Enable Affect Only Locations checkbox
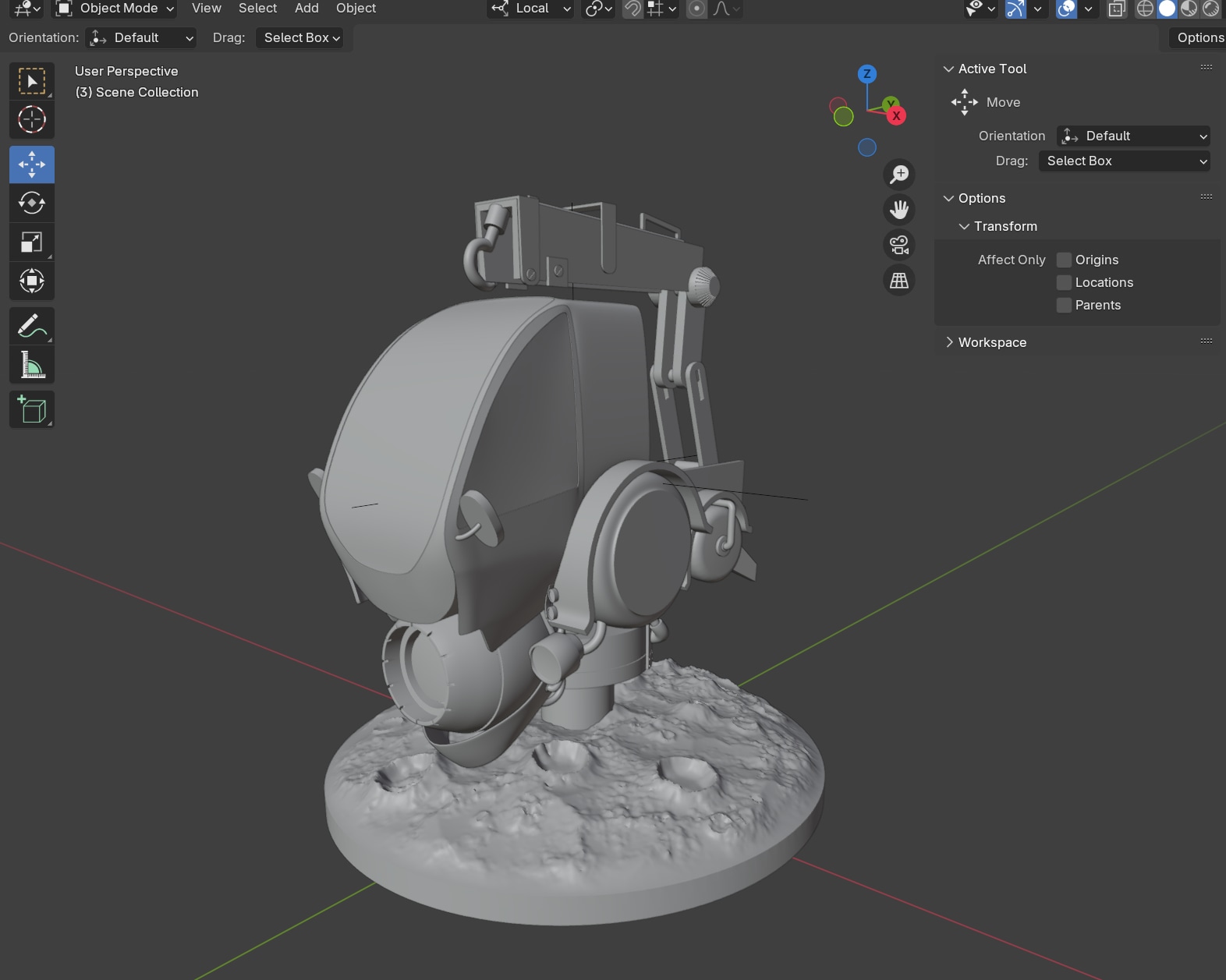This screenshot has height=980, width=1226. point(1064,282)
